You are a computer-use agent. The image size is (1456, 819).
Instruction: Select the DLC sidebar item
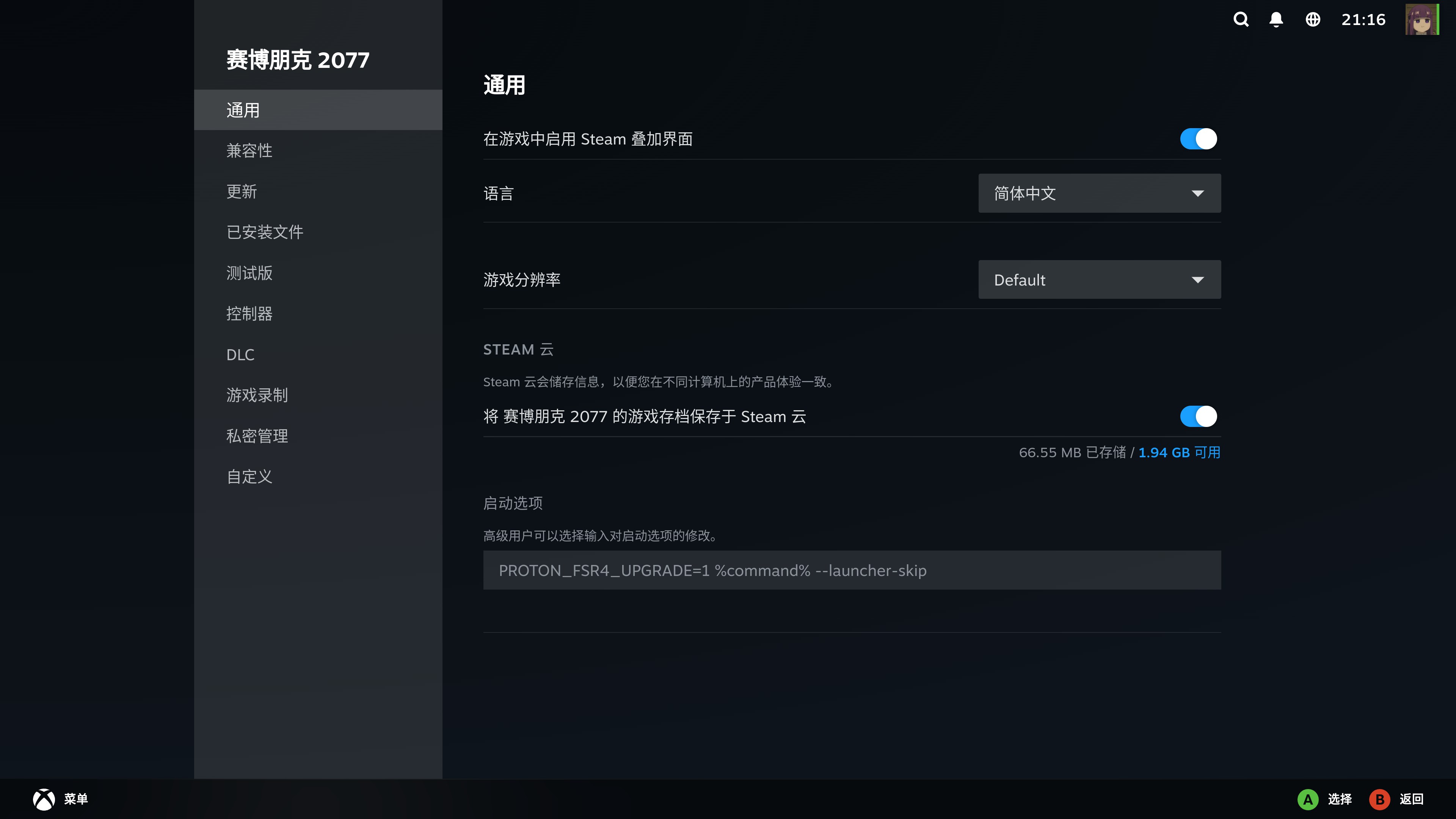click(240, 355)
